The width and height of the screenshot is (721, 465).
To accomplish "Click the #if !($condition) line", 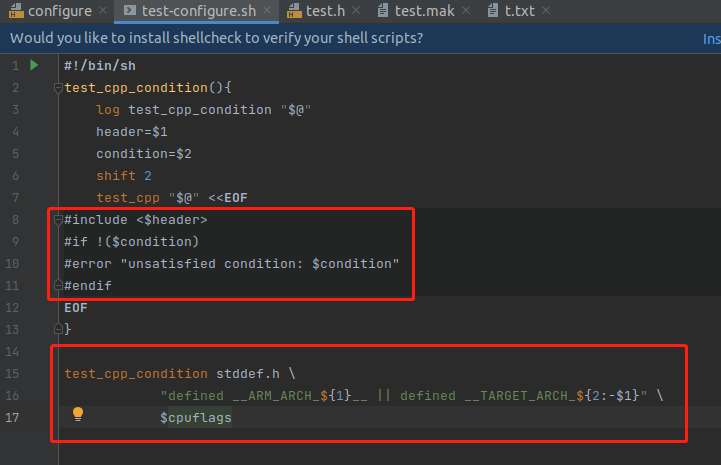I will click(132, 242).
